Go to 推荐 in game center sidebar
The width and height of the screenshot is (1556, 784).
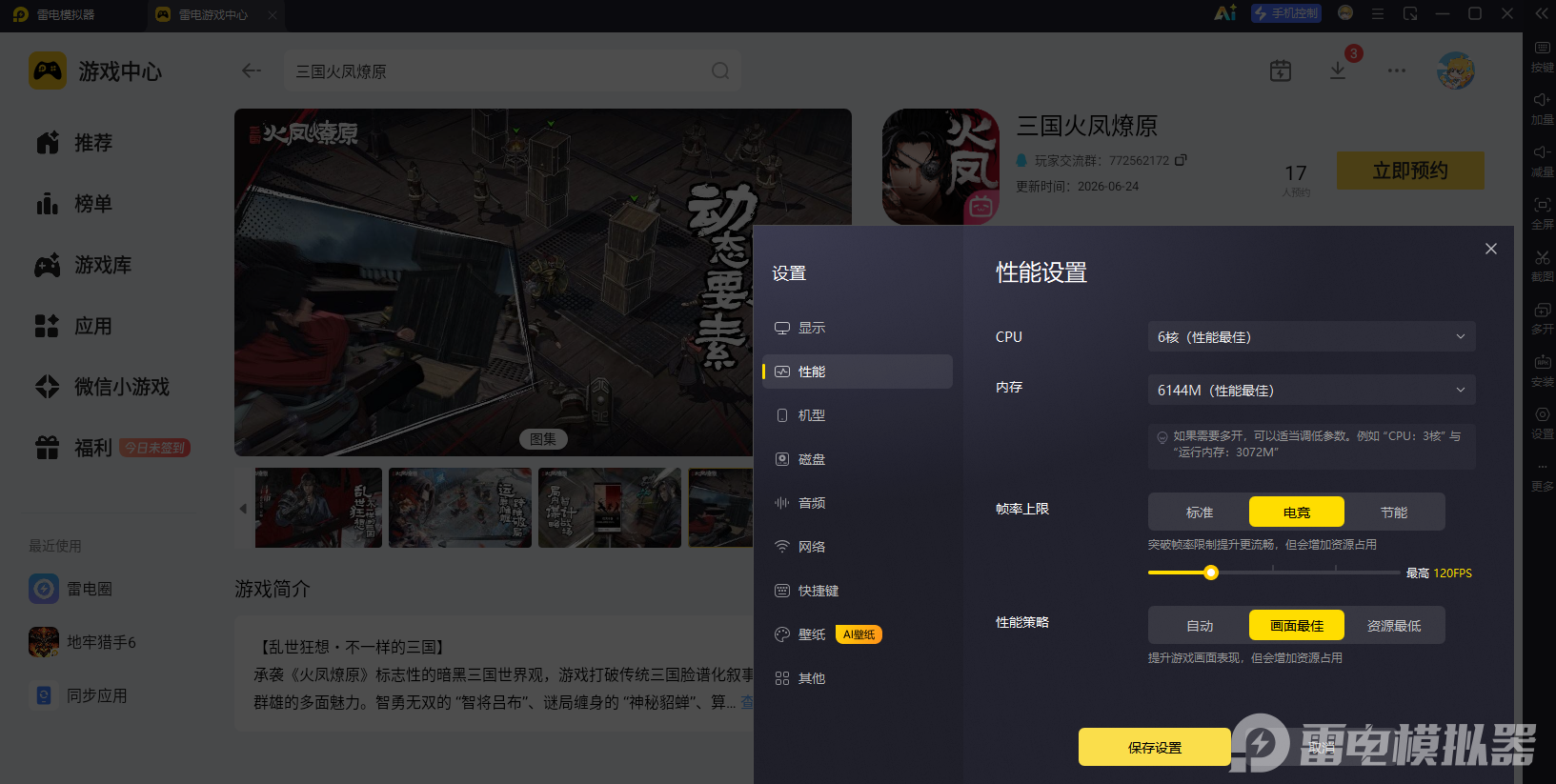coord(74,143)
